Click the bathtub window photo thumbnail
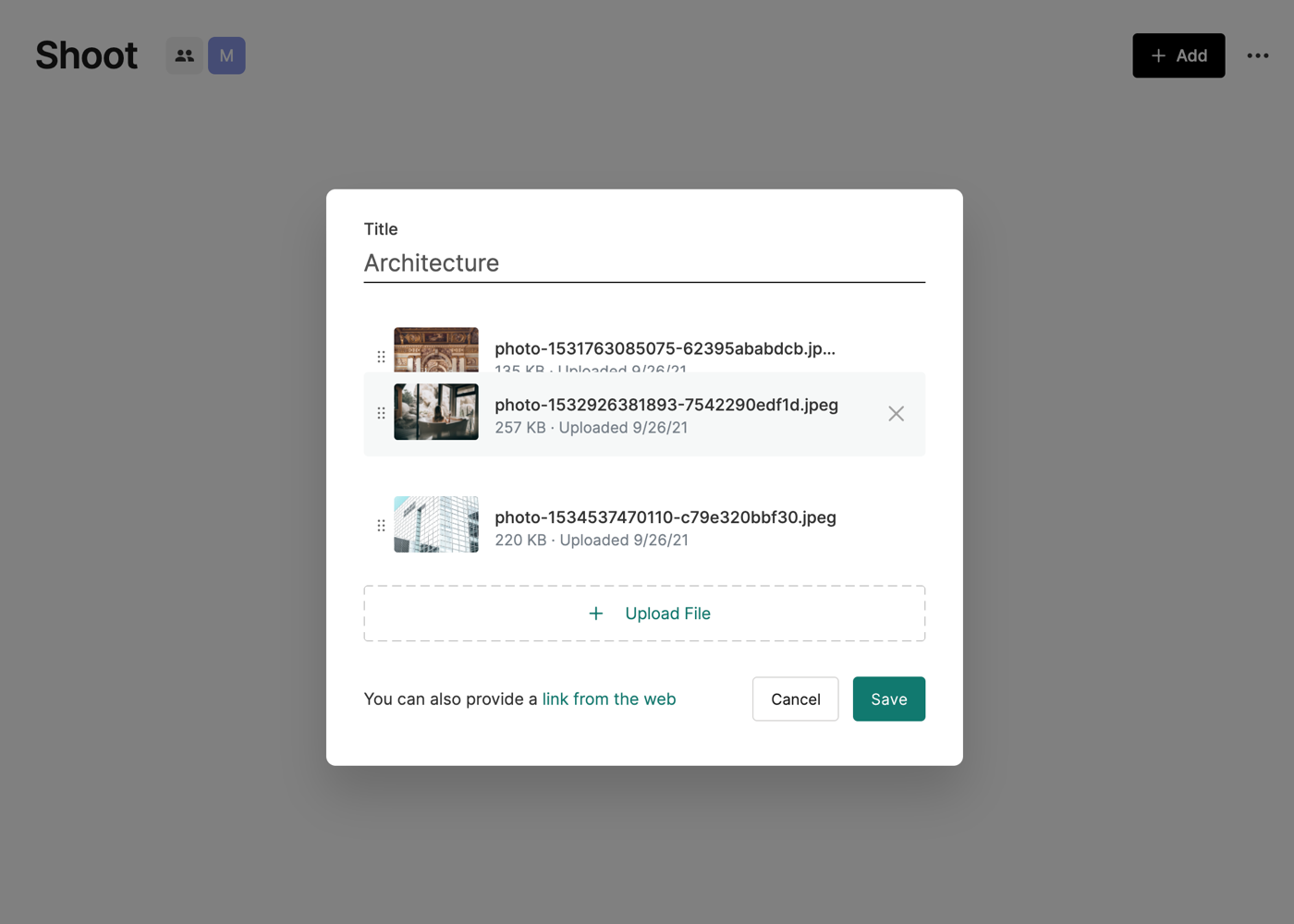This screenshot has height=924, width=1294. point(436,412)
